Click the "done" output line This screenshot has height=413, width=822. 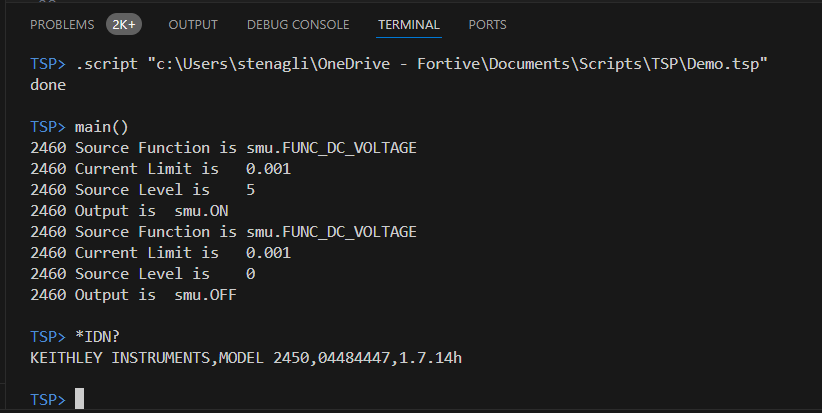click(48, 85)
